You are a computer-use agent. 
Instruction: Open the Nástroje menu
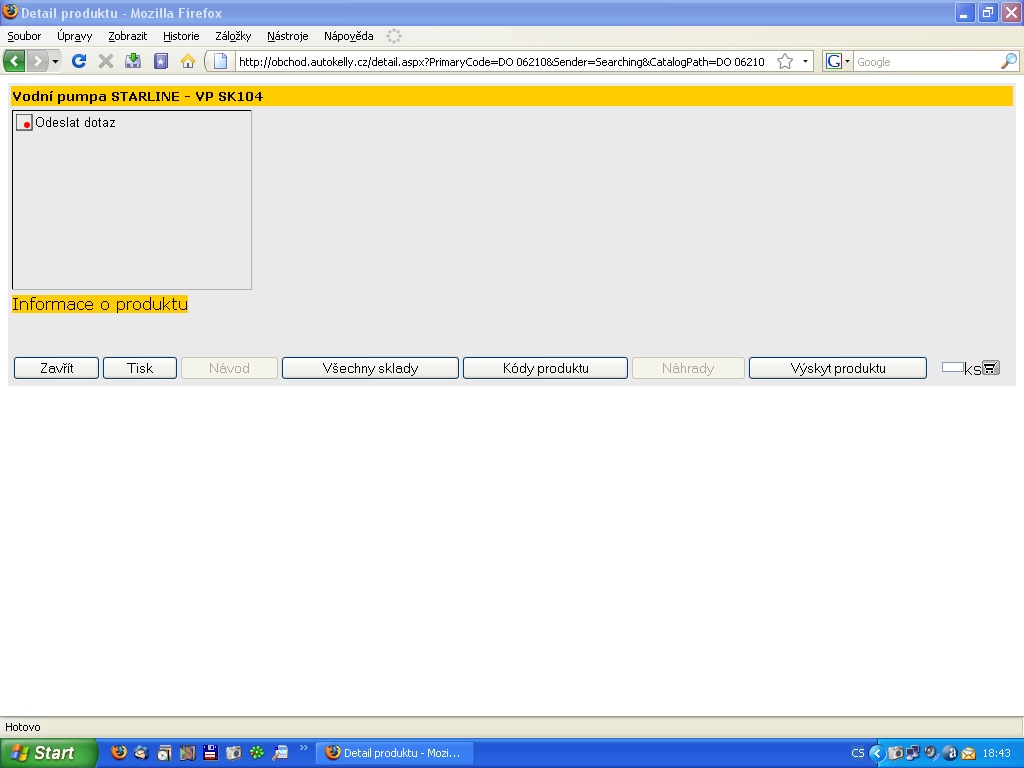(x=287, y=36)
